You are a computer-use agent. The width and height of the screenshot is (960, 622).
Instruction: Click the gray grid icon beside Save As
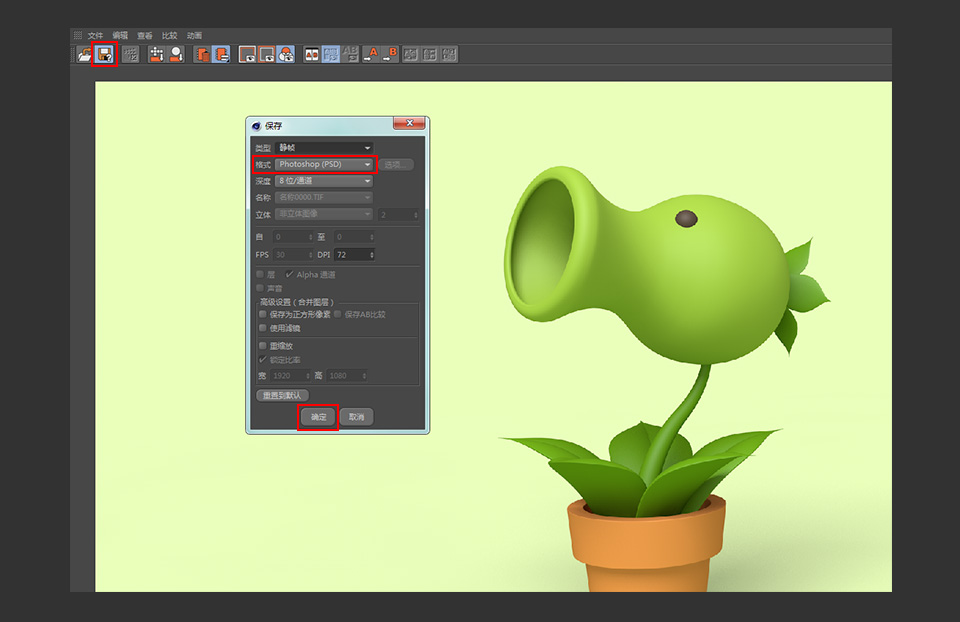(130, 54)
